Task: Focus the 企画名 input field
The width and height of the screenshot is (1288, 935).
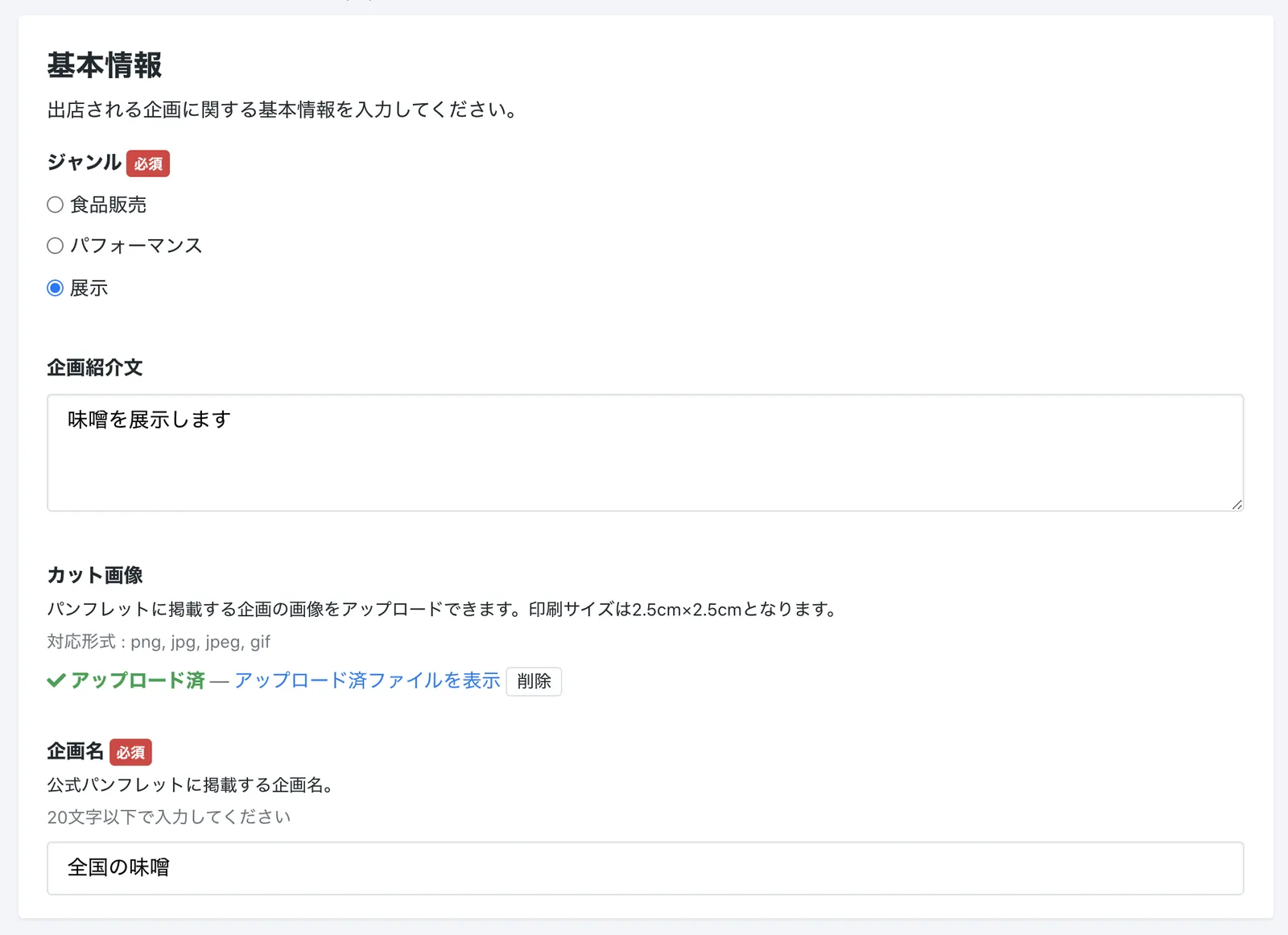Action: [645, 868]
